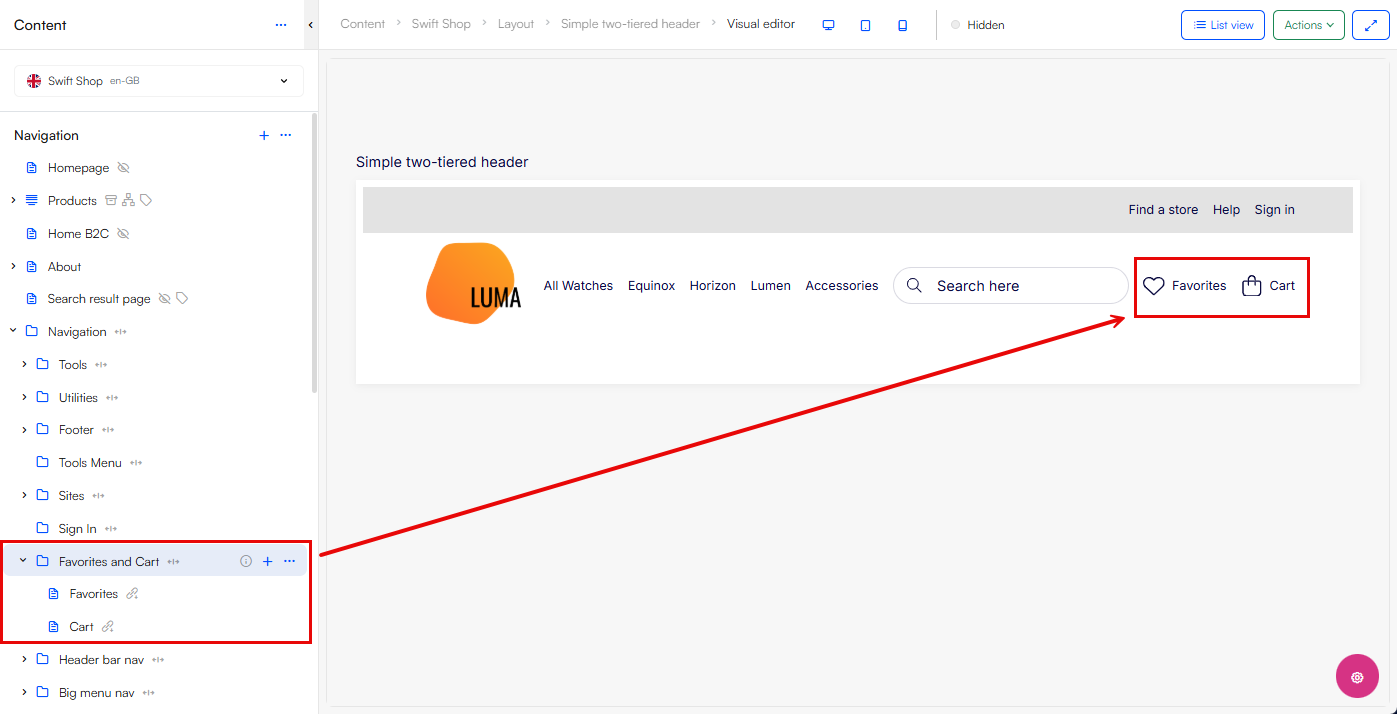Switch to tablet preview icon
The image size is (1397, 714).
point(865,25)
